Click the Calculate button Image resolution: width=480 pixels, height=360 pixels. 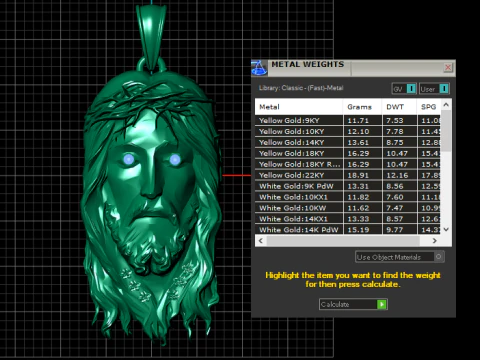coord(353,304)
